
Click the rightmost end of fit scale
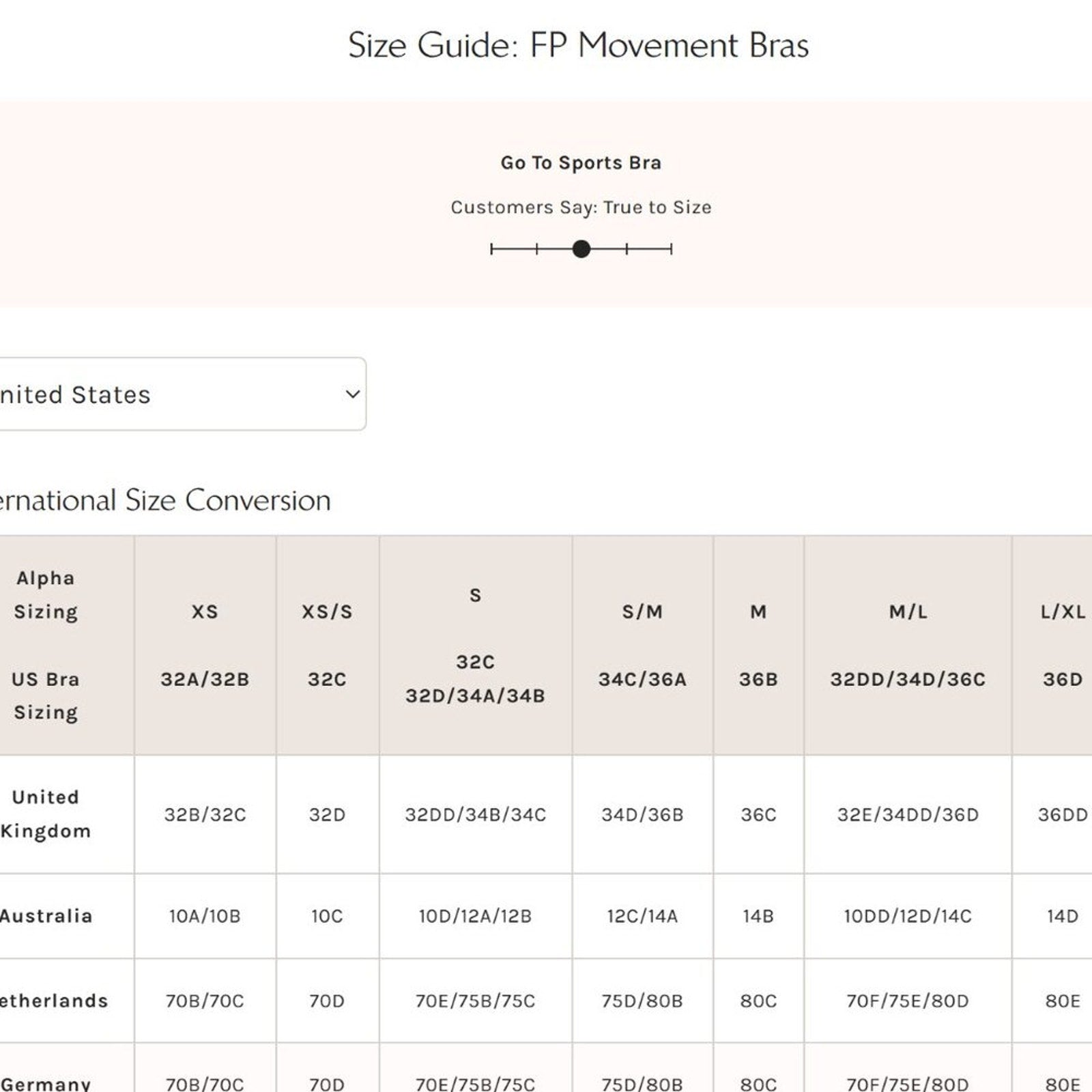click(x=672, y=249)
